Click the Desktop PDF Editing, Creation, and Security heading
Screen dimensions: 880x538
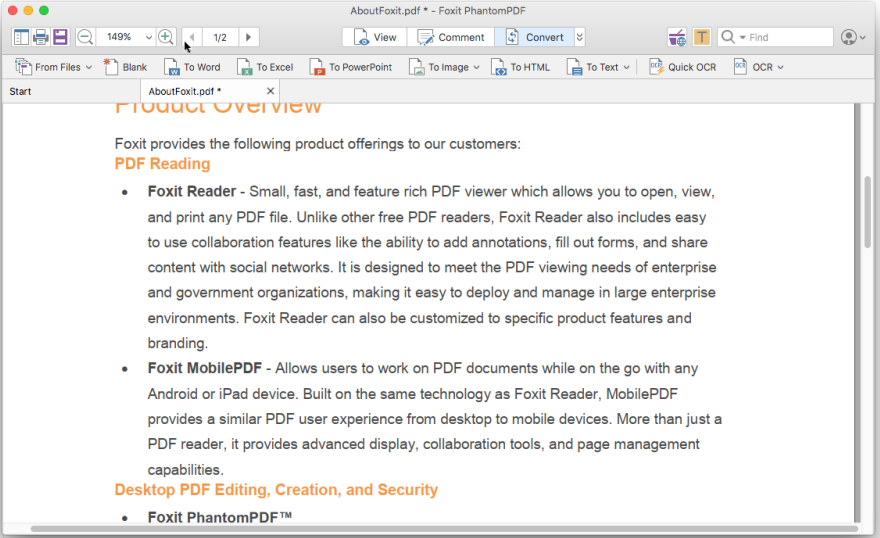tap(276, 490)
